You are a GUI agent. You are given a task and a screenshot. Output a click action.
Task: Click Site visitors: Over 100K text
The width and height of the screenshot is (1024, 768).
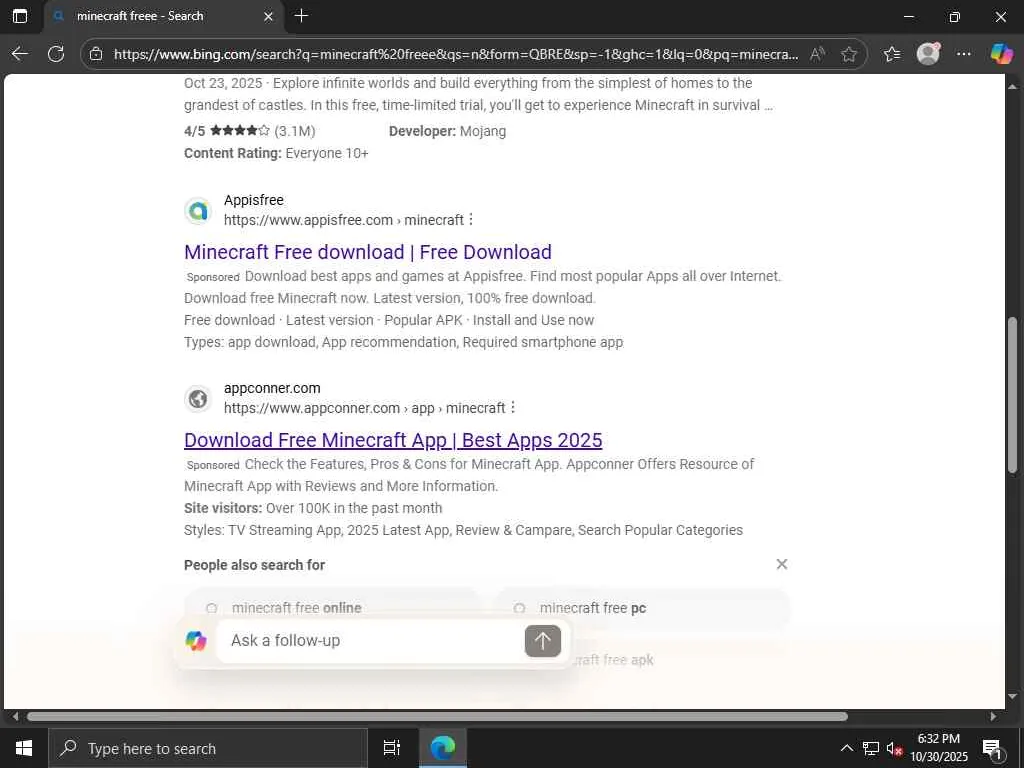coord(313,508)
